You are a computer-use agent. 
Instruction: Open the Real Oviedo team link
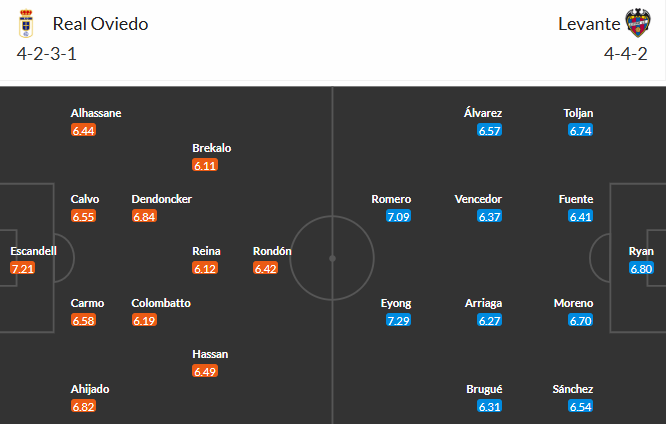100,24
